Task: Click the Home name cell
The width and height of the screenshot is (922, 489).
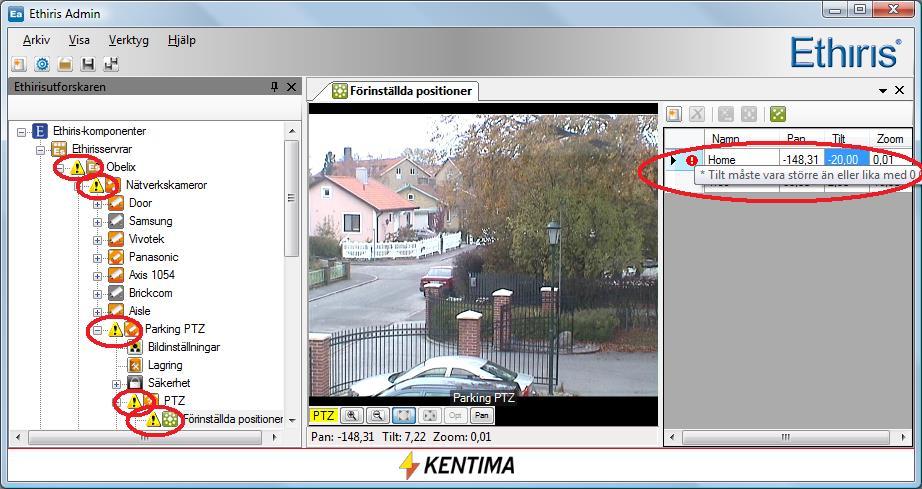Action: [x=742, y=159]
